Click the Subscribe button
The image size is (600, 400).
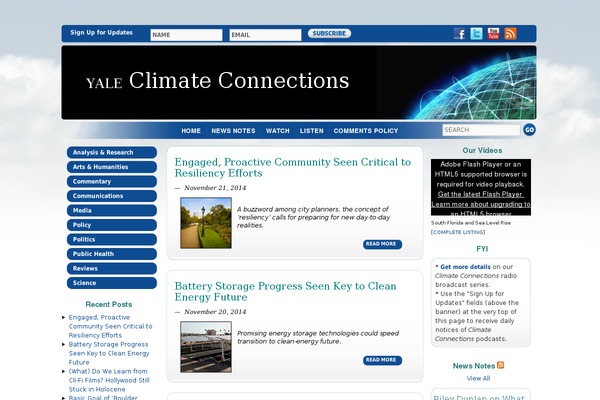coord(329,34)
